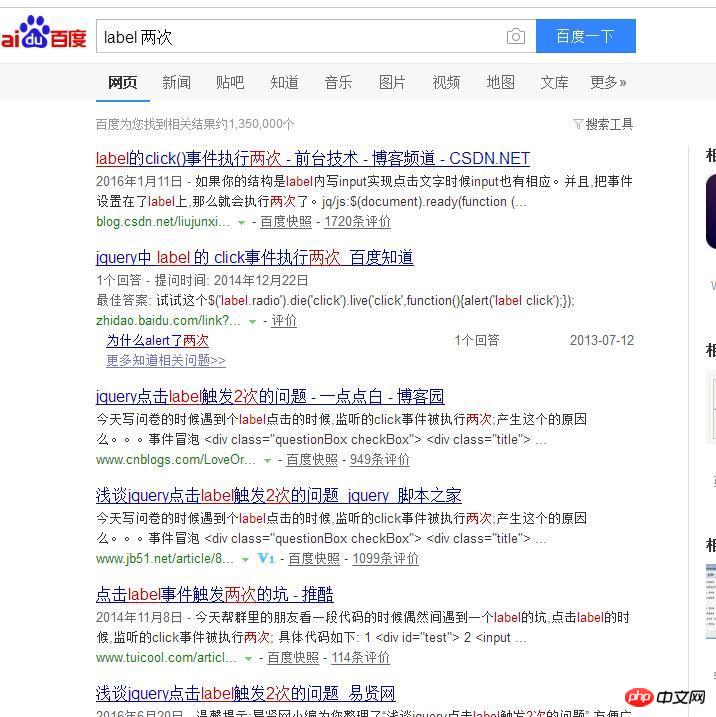Expand the 更多» menu
The image size is (716, 717).
(x=608, y=82)
